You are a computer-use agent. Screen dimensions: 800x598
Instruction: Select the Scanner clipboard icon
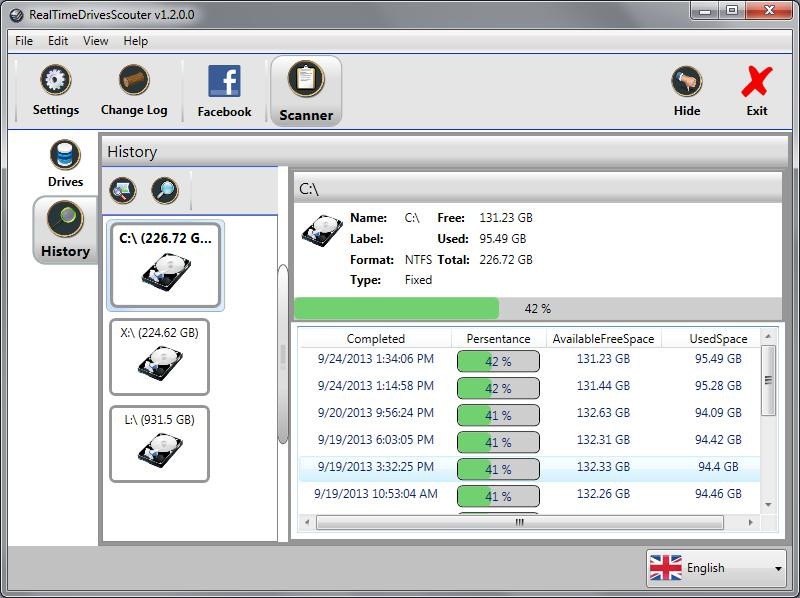coord(306,79)
